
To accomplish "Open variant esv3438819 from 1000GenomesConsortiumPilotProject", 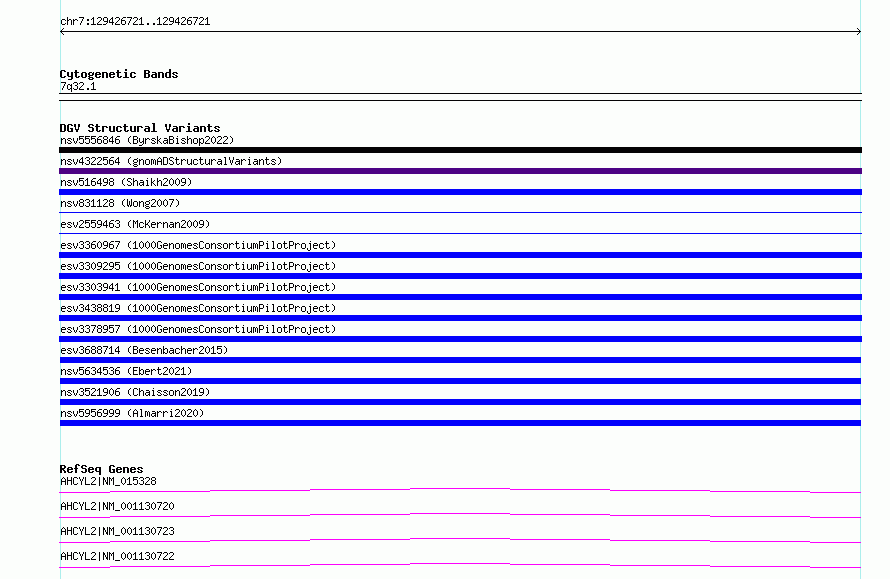I will point(198,308).
